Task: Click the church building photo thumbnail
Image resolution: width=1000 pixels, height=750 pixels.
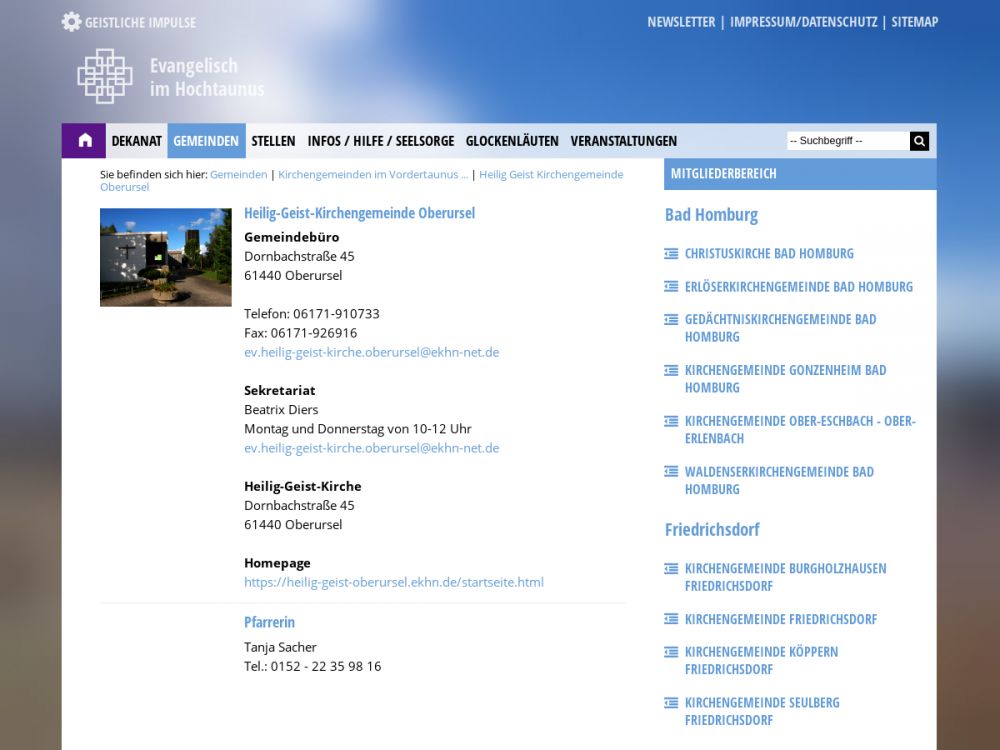Action: click(166, 257)
